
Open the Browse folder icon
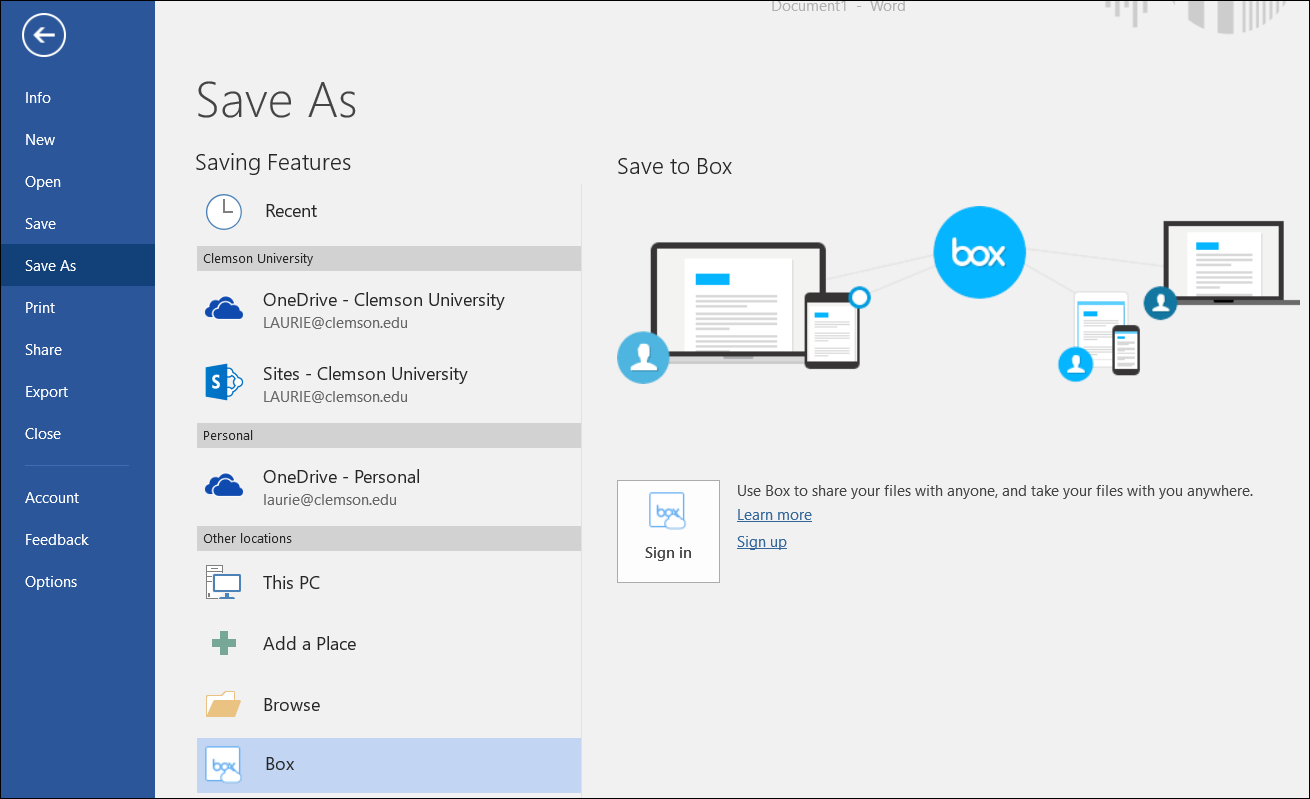pyautogui.click(x=224, y=704)
